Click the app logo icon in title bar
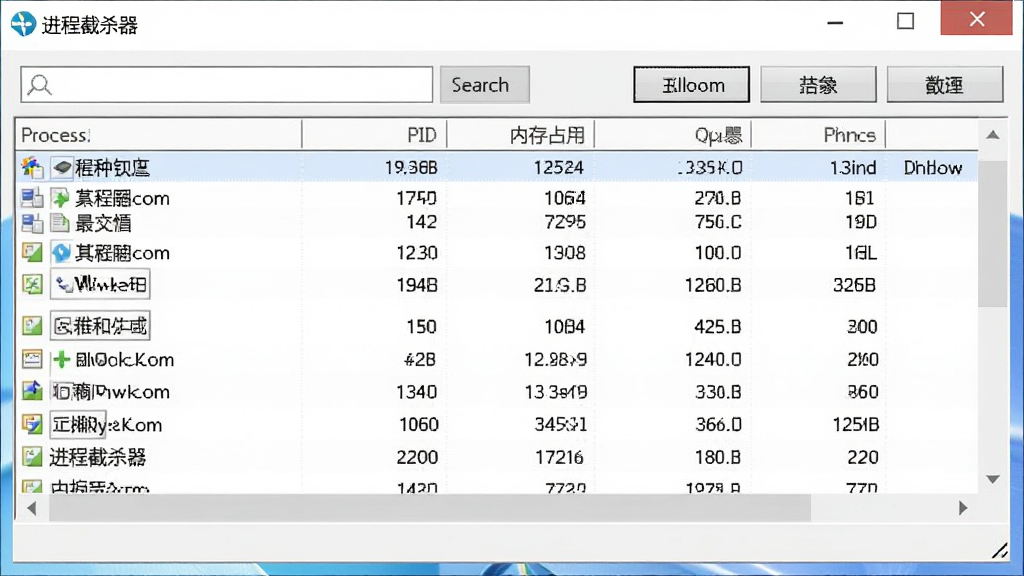 pyautogui.click(x=23, y=24)
